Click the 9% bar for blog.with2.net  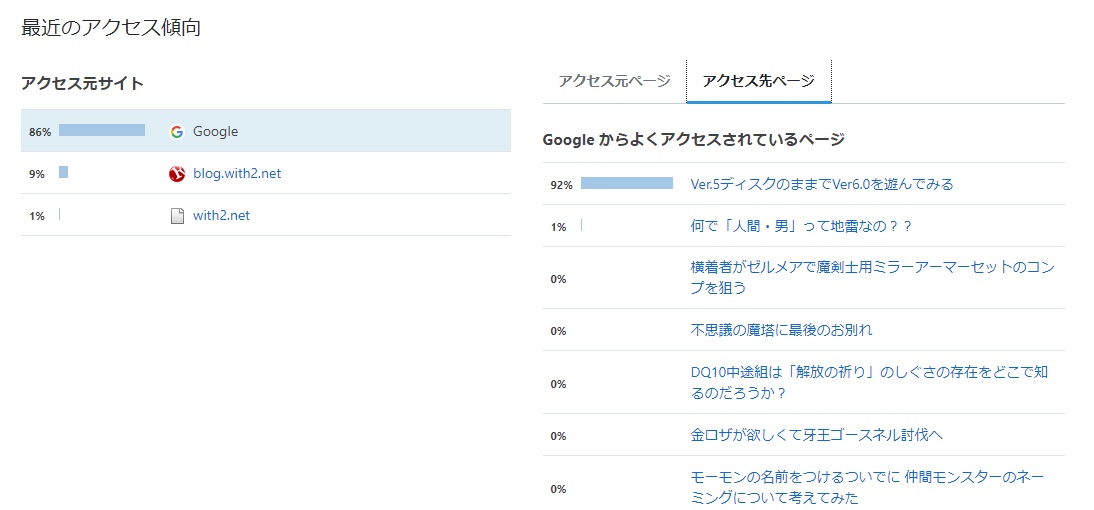tap(63, 172)
